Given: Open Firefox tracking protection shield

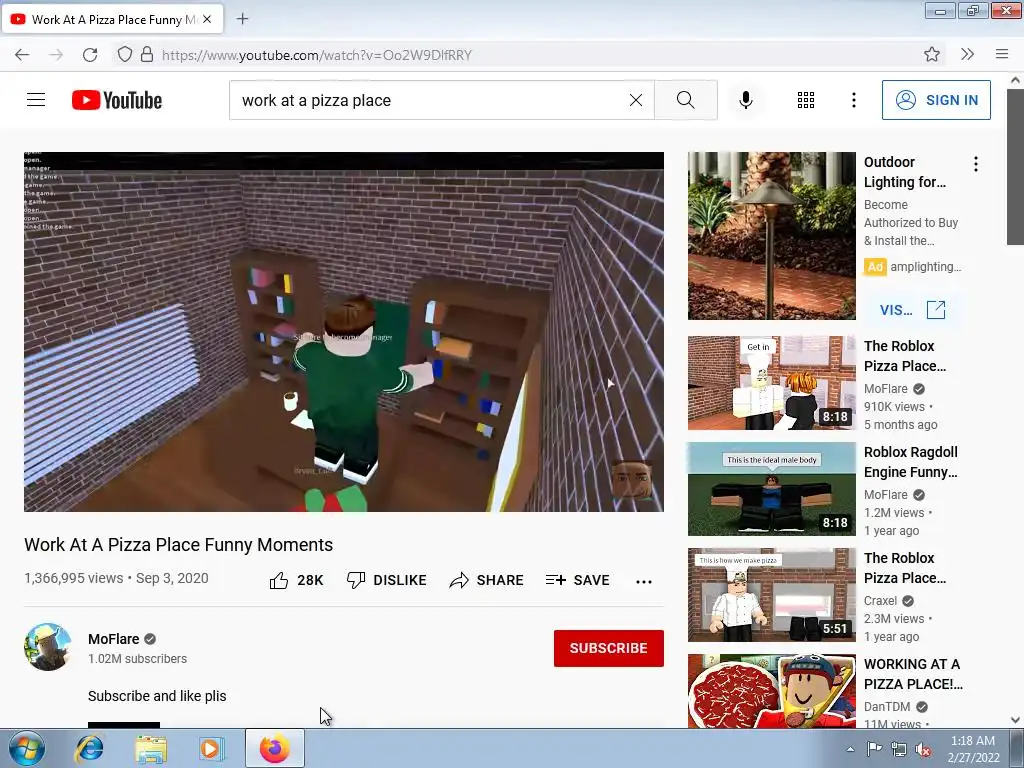Looking at the screenshot, I should coord(125,54).
